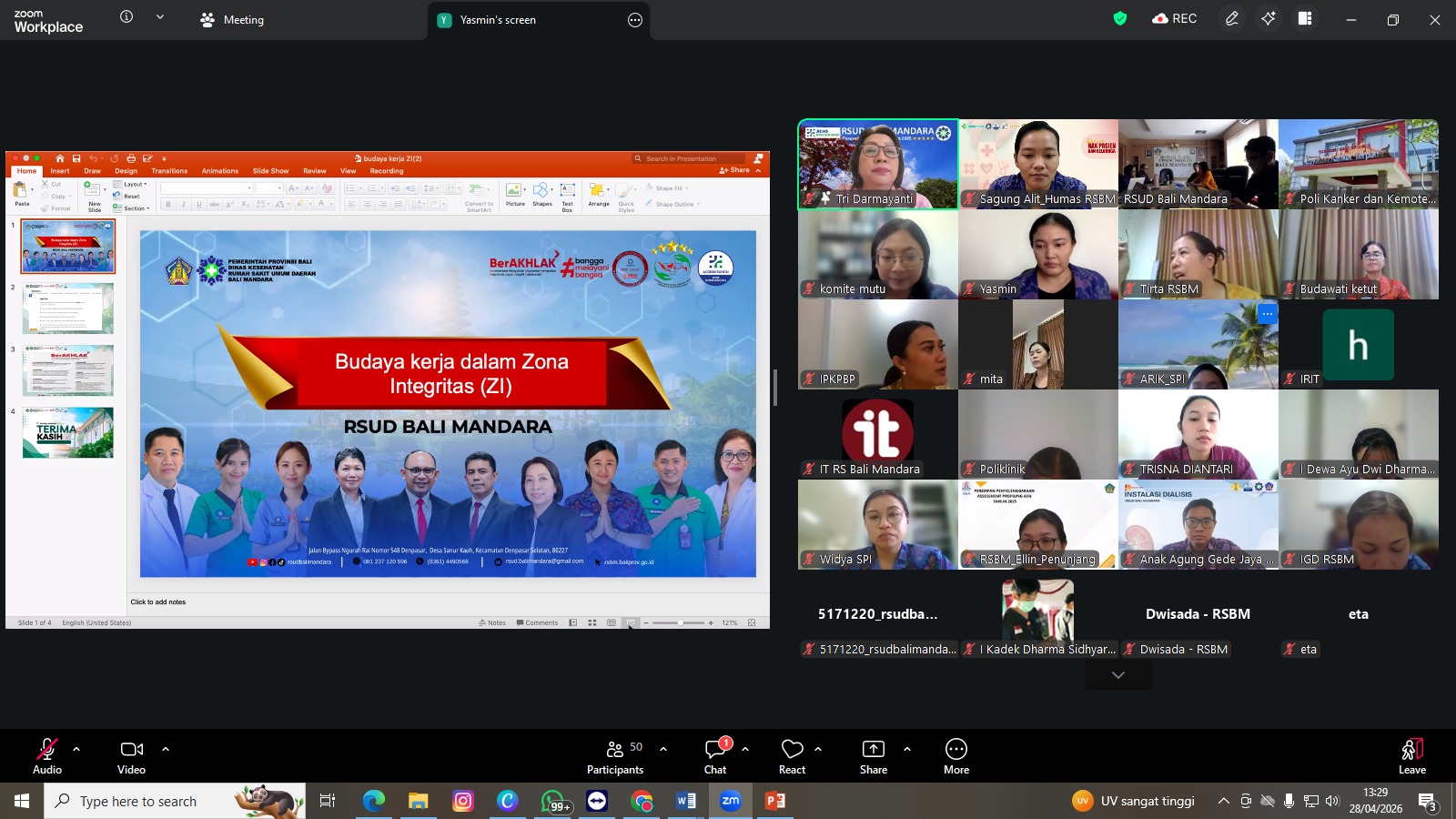Viewport: 1456px width, 819px height.
Task: Change the Zoom view layout
Action: click(1305, 18)
